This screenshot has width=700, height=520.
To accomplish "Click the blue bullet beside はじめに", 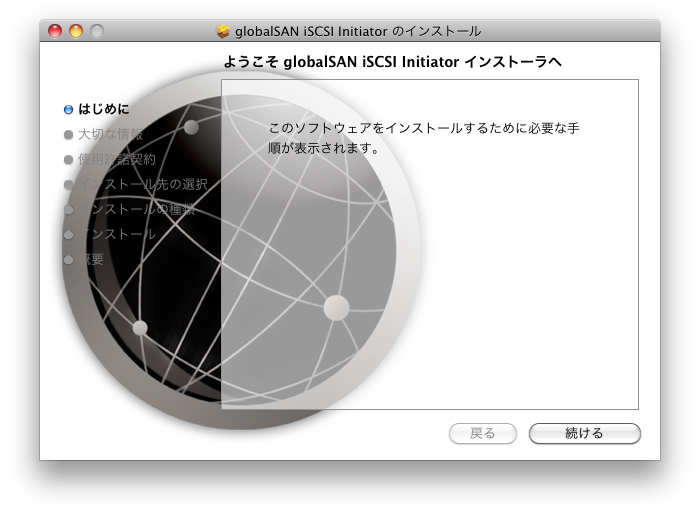I will pyautogui.click(x=68, y=109).
